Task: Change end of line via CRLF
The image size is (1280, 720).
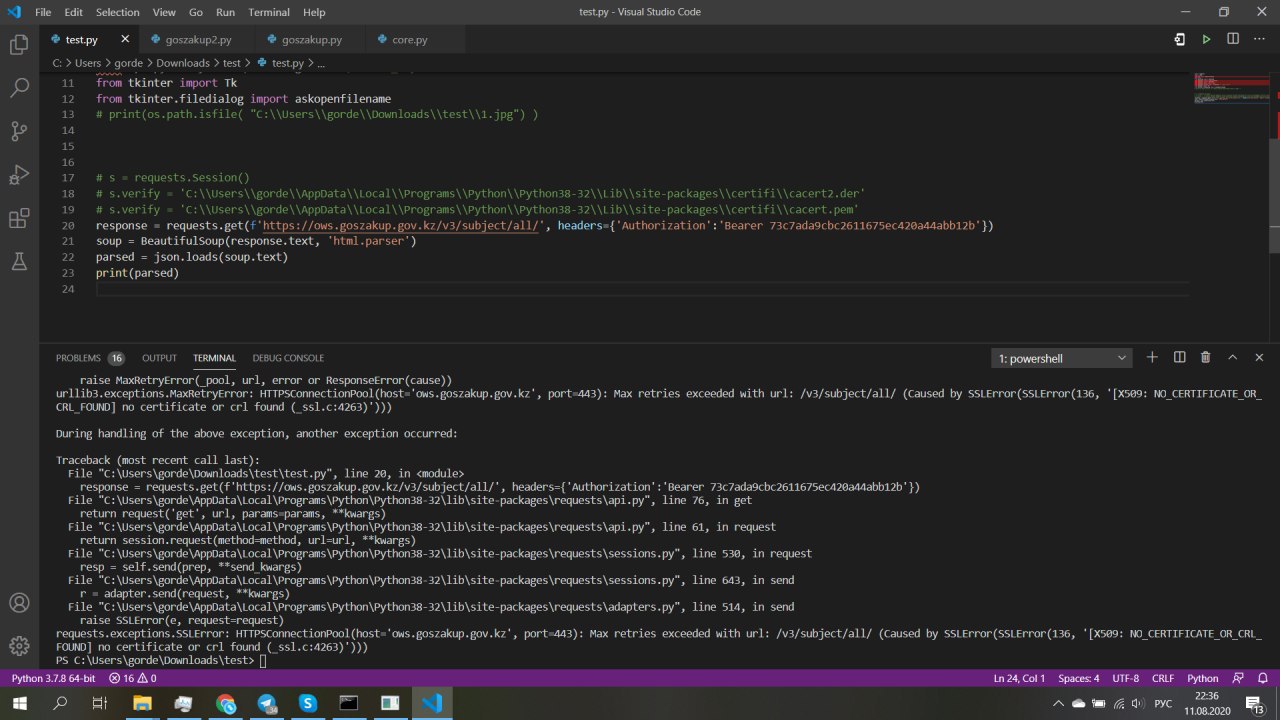Action: (x=1163, y=678)
